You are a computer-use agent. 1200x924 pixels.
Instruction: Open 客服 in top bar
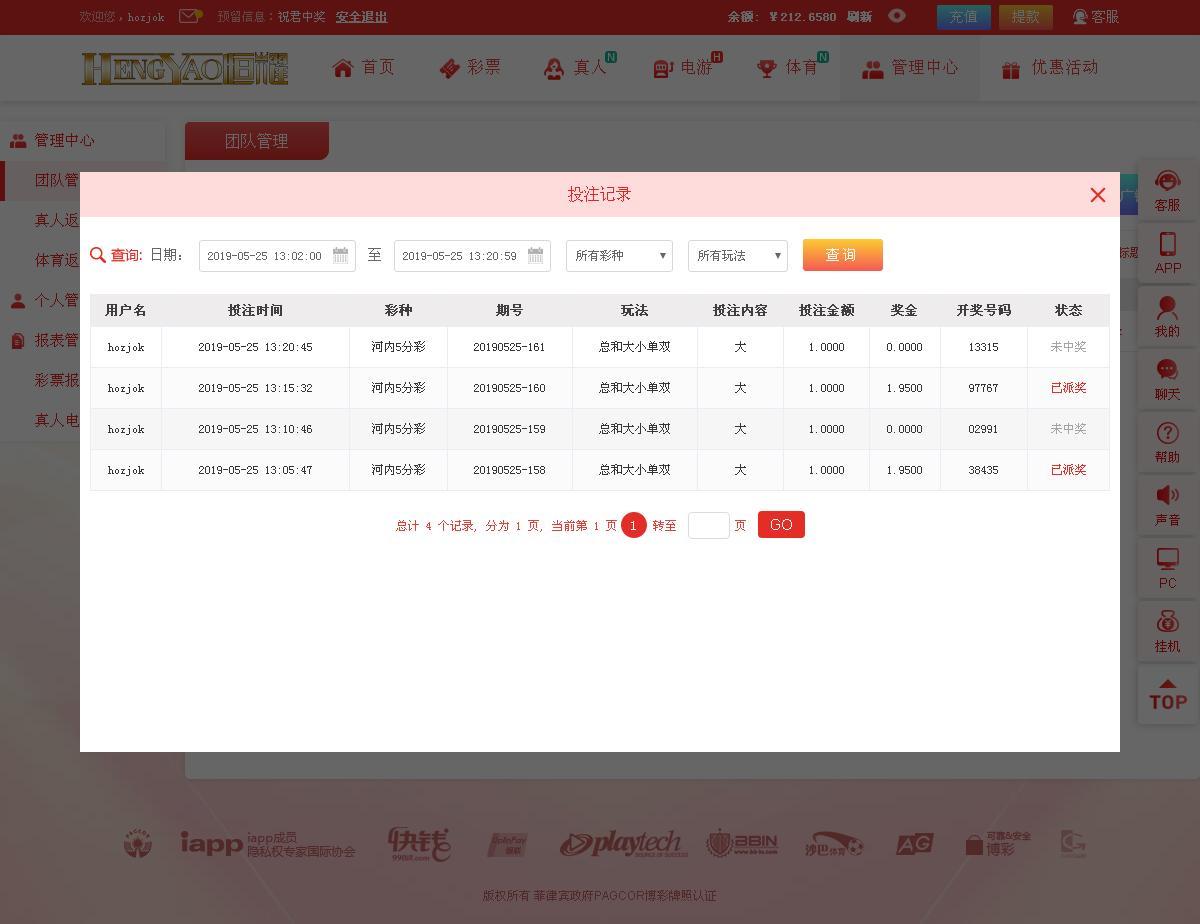pyautogui.click(x=1096, y=17)
